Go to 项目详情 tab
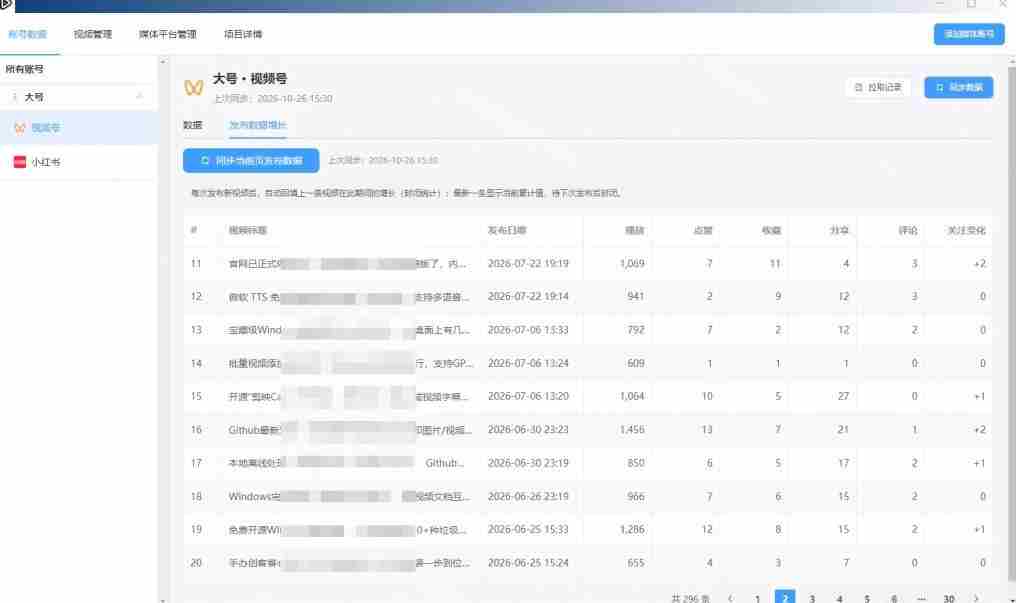 pyautogui.click(x=243, y=34)
